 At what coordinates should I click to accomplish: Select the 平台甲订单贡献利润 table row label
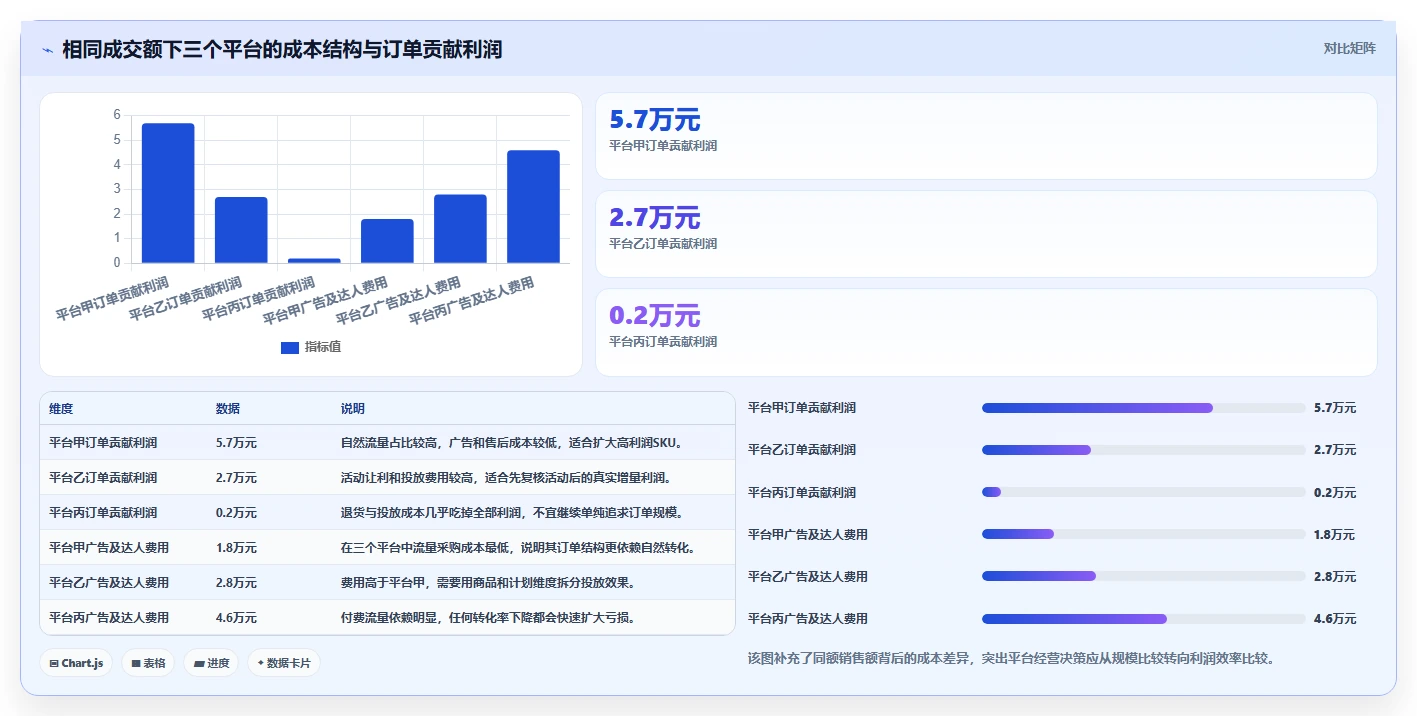coord(103,442)
